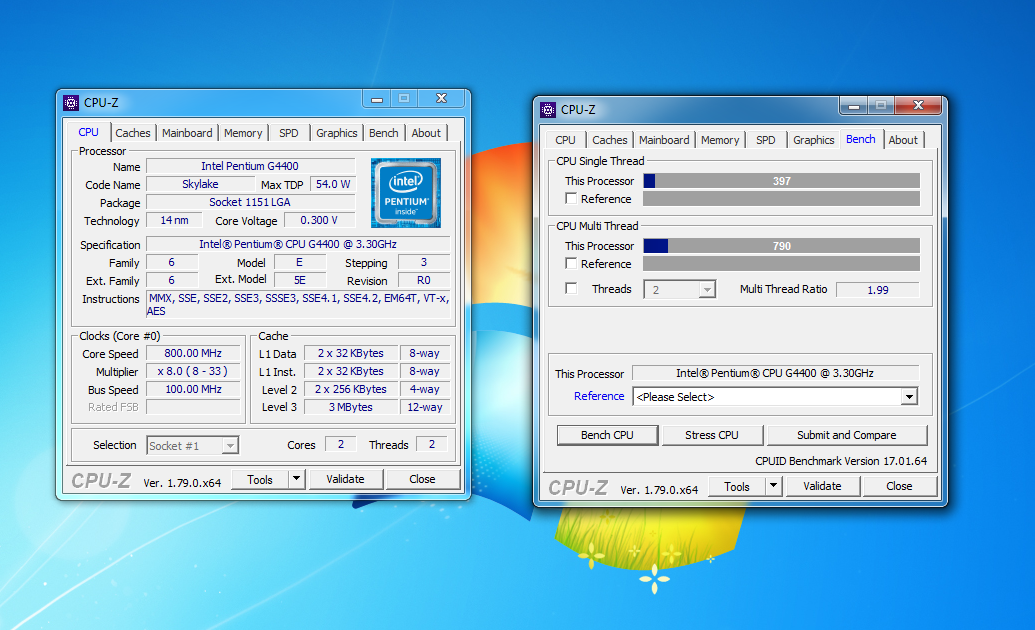This screenshot has width=1035, height=630.
Task: Click the Technology value '14 nm'
Action: pos(174,221)
